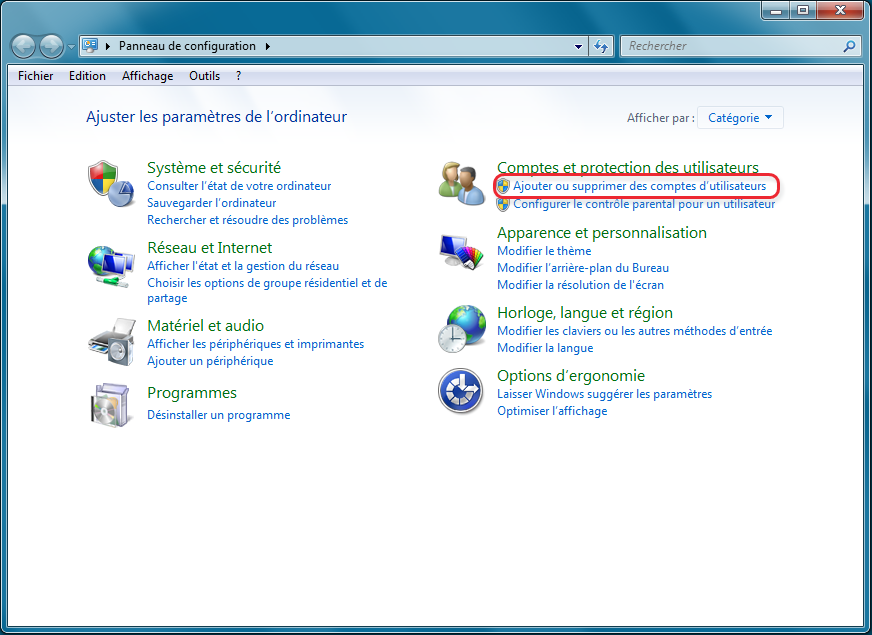Click the Système et sécurité shield icon
872x635 pixels.
click(x=111, y=183)
